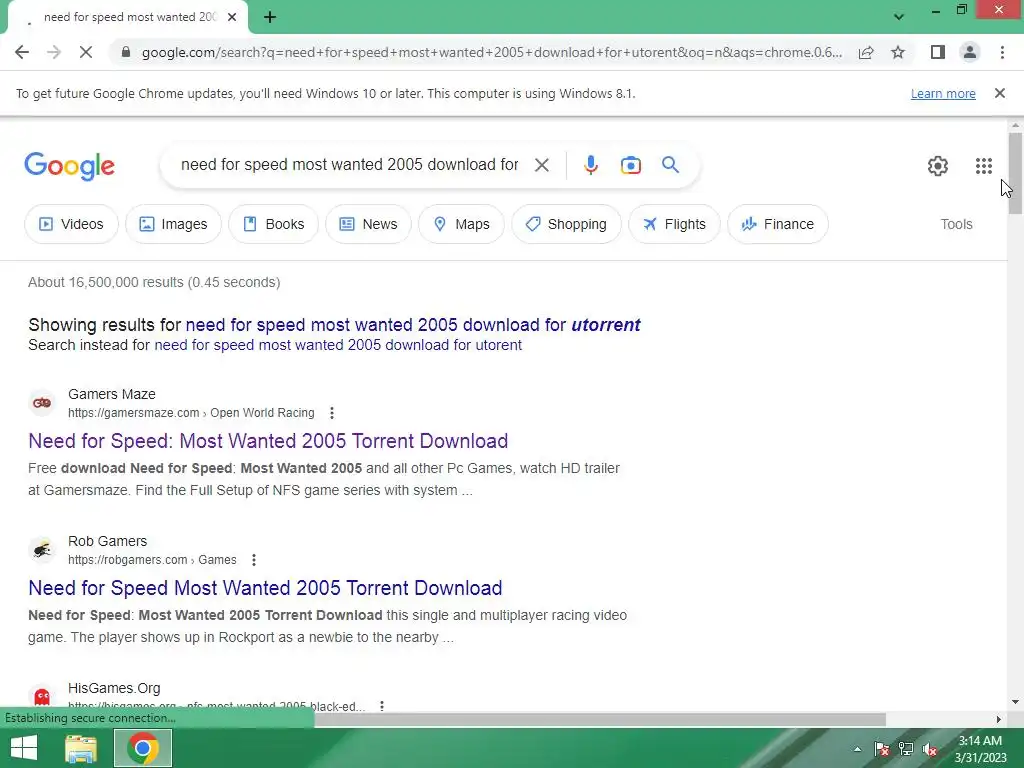
Task: Filter results by Maps
Action: 461,224
